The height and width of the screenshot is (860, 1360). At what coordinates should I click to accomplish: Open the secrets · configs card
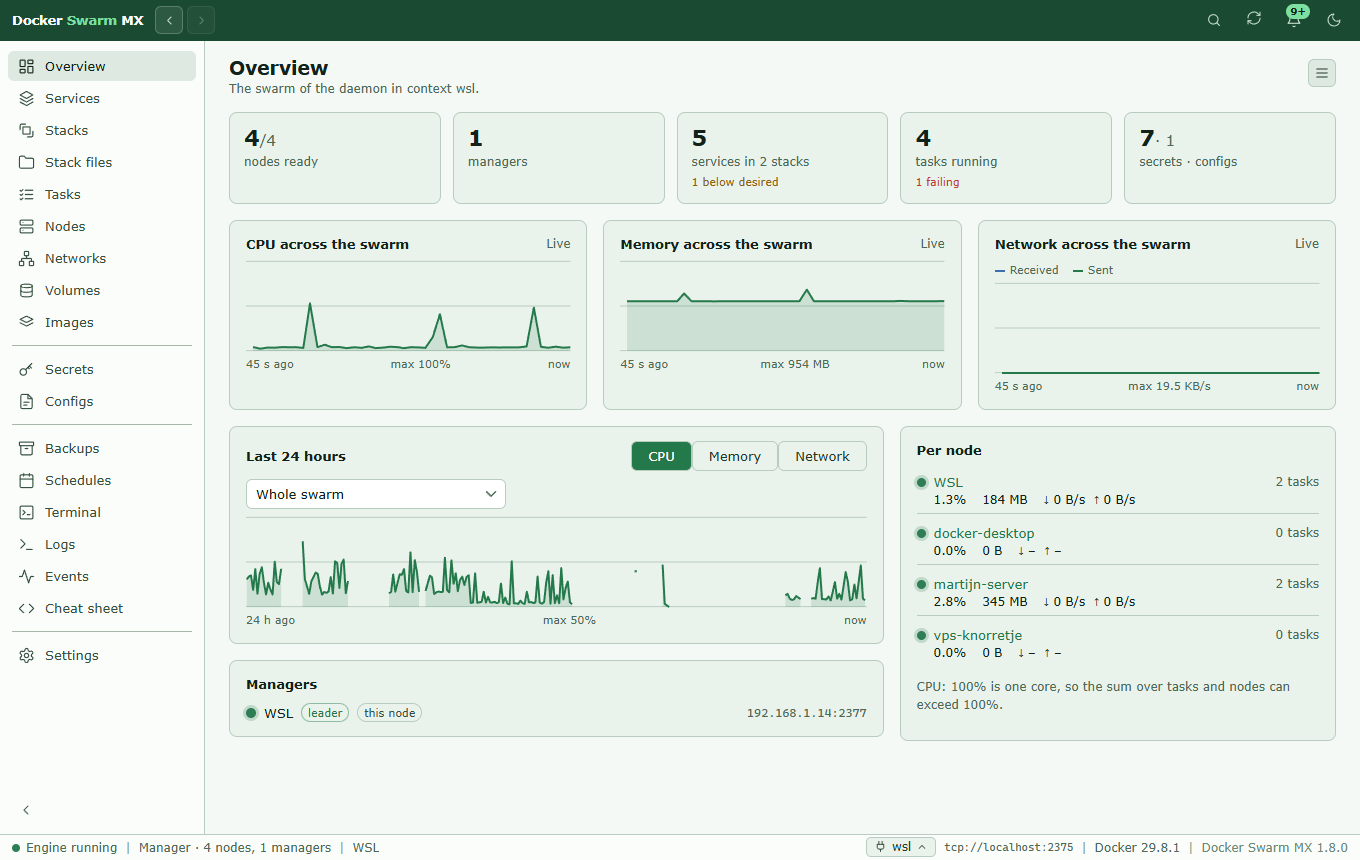click(1230, 158)
